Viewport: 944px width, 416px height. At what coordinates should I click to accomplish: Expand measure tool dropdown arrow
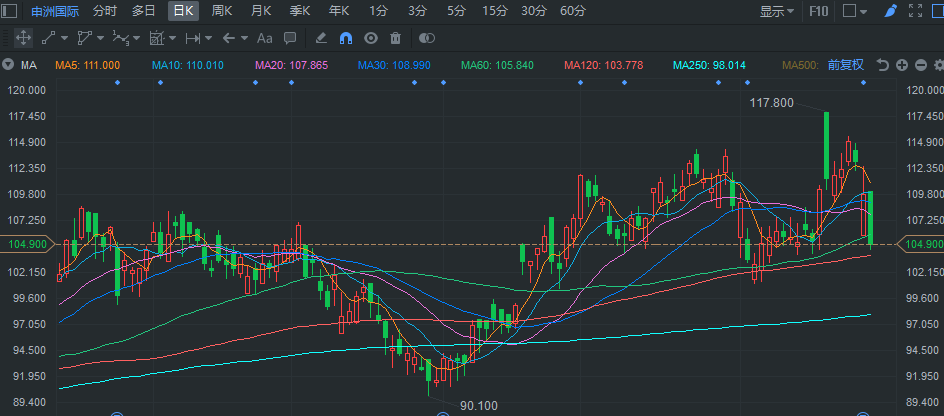(x=172, y=38)
